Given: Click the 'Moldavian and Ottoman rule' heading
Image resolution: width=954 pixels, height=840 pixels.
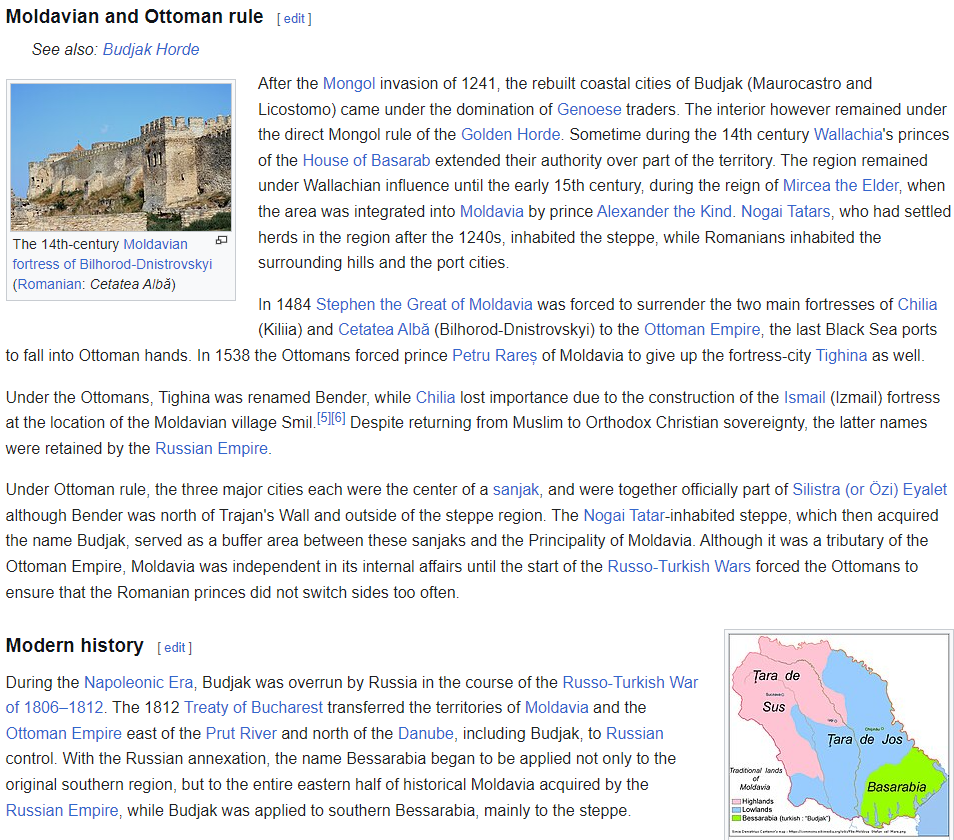Looking at the screenshot, I should click(134, 16).
